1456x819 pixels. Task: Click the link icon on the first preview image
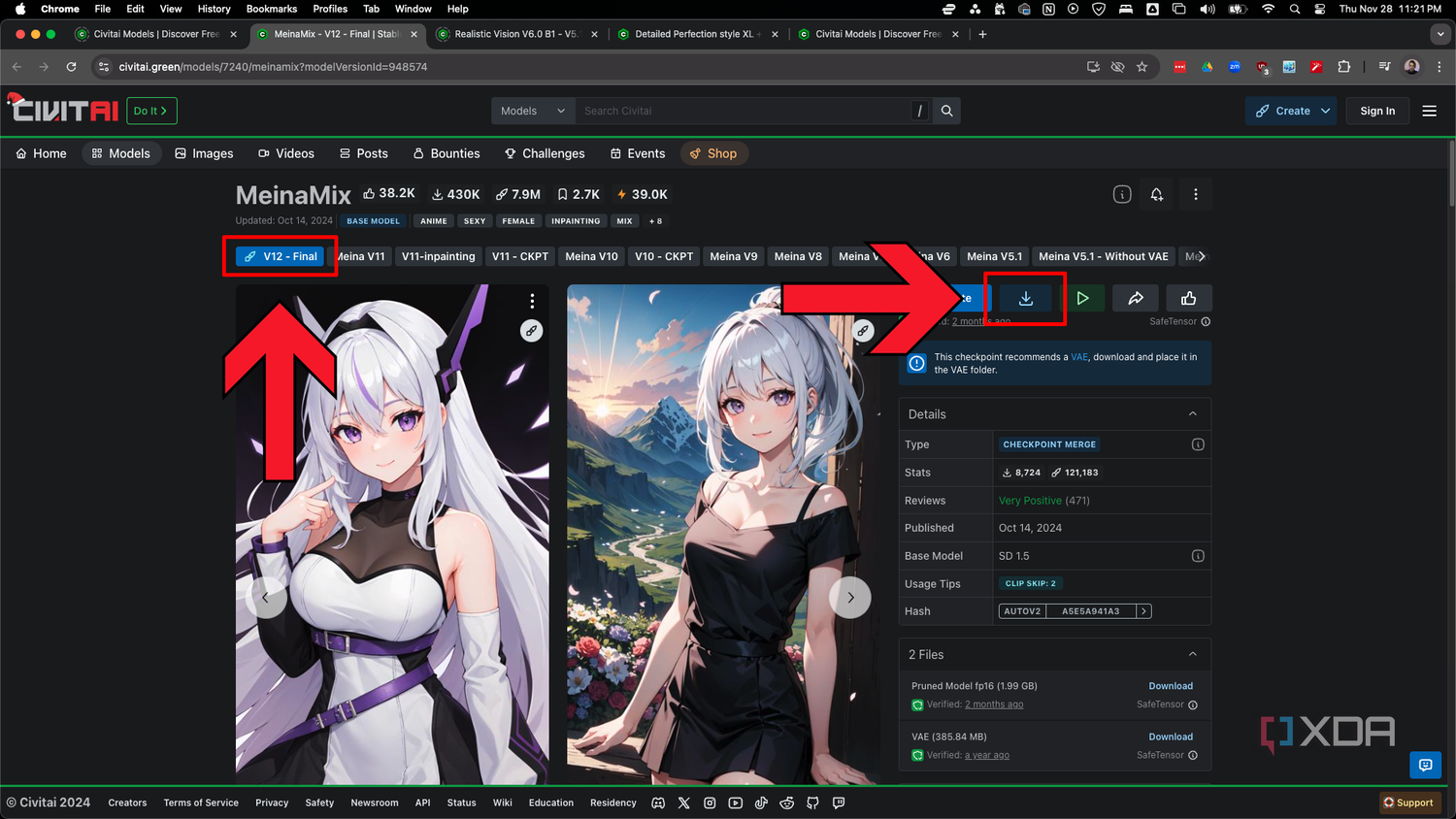[x=531, y=331]
